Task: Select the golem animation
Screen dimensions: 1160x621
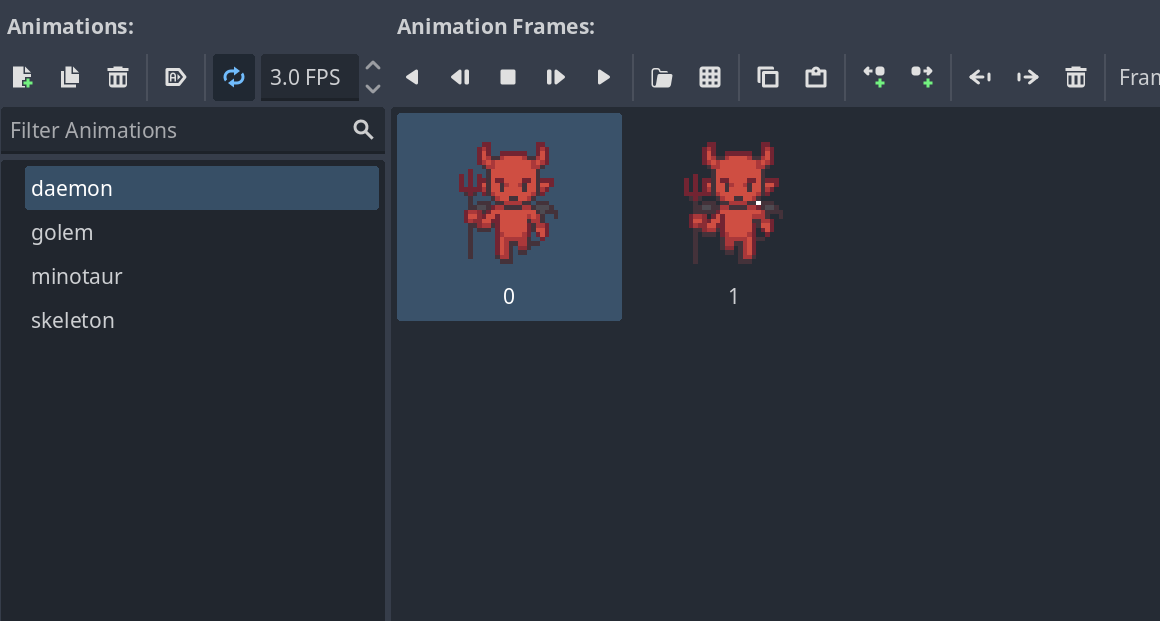Action: click(x=62, y=232)
